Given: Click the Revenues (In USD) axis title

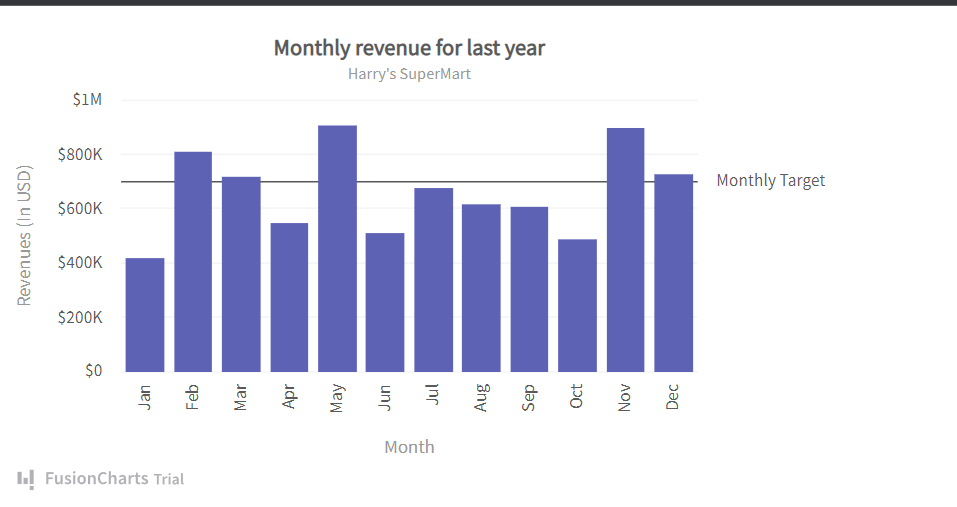Looking at the screenshot, I should (x=24, y=236).
